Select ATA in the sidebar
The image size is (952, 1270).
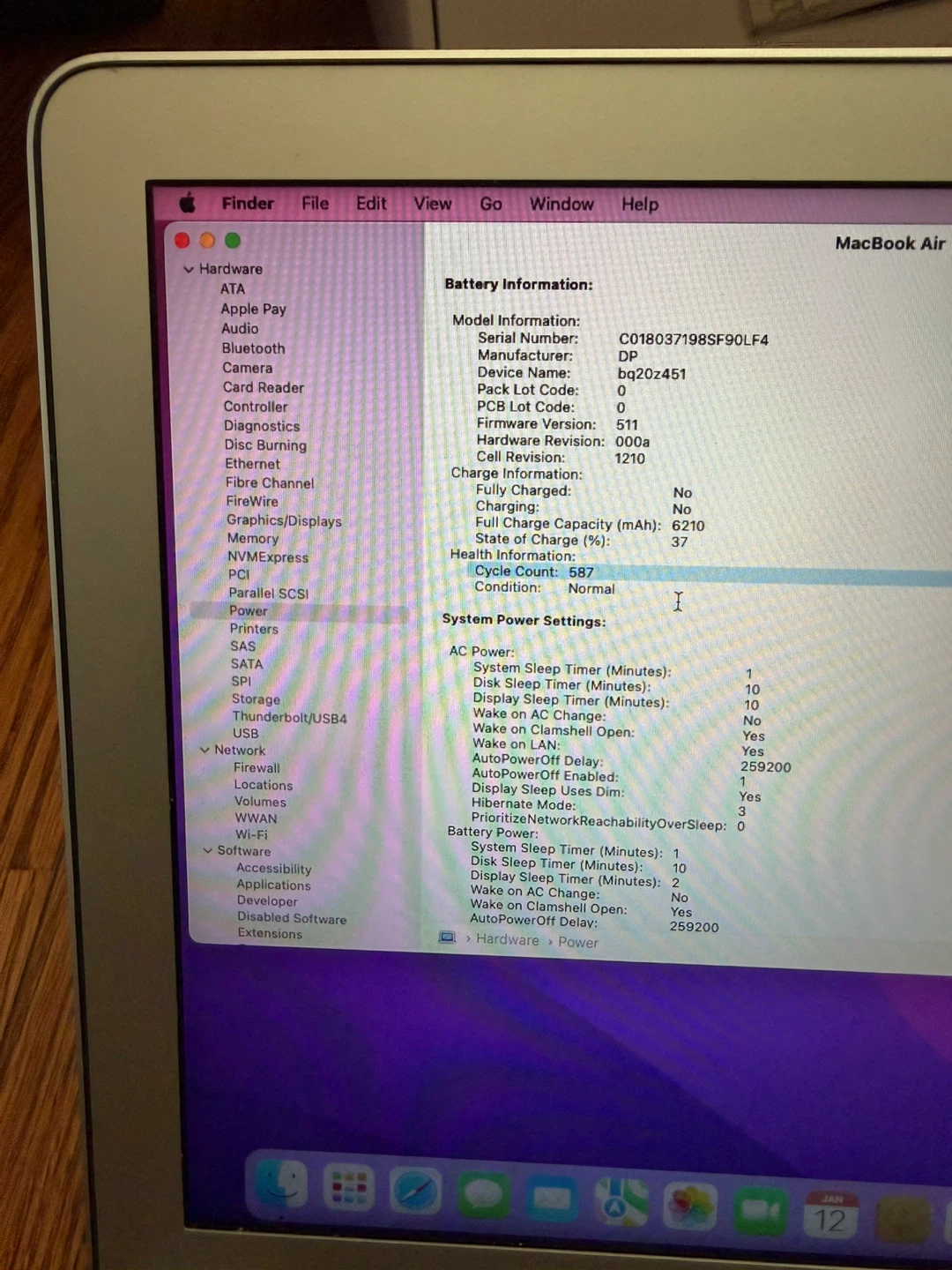click(233, 288)
